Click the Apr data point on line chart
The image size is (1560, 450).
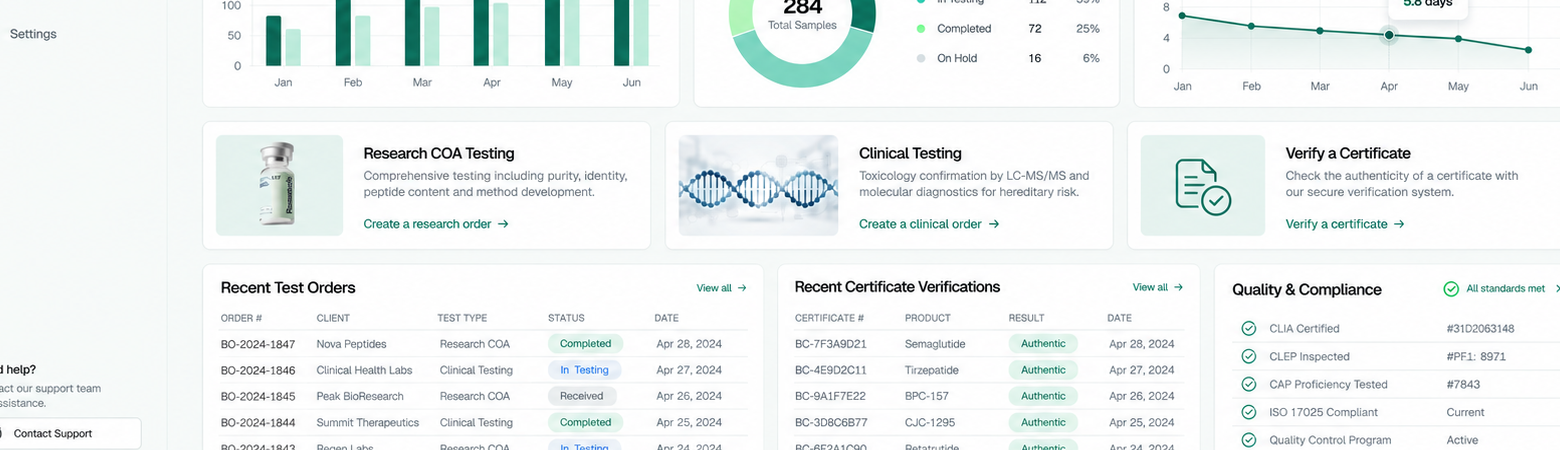[x=1388, y=36]
